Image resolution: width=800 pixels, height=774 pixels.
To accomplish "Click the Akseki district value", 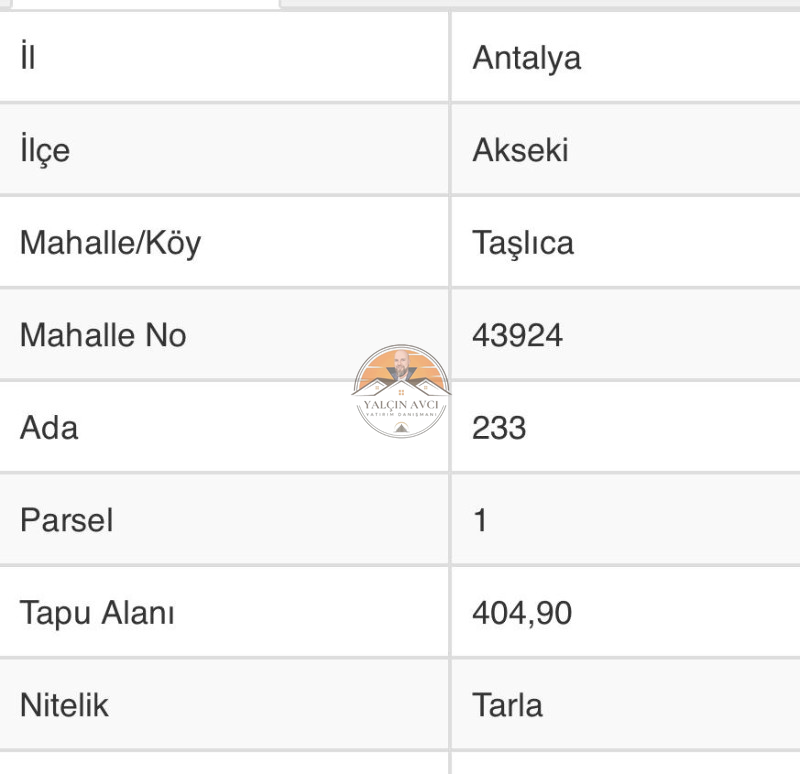I will 520,151.
